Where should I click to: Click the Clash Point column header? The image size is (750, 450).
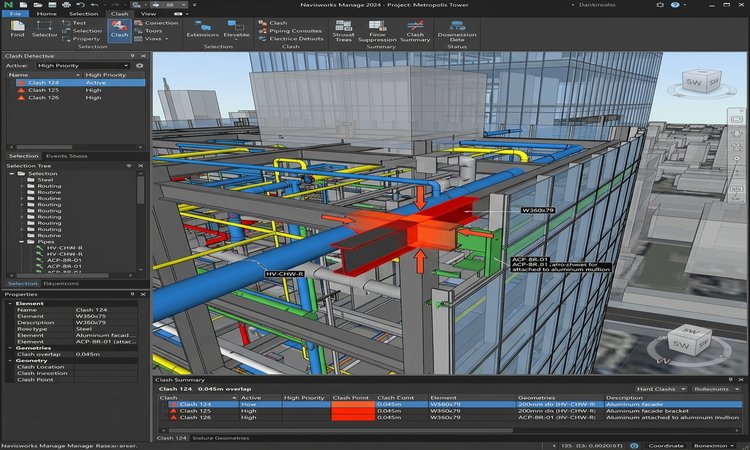point(351,398)
